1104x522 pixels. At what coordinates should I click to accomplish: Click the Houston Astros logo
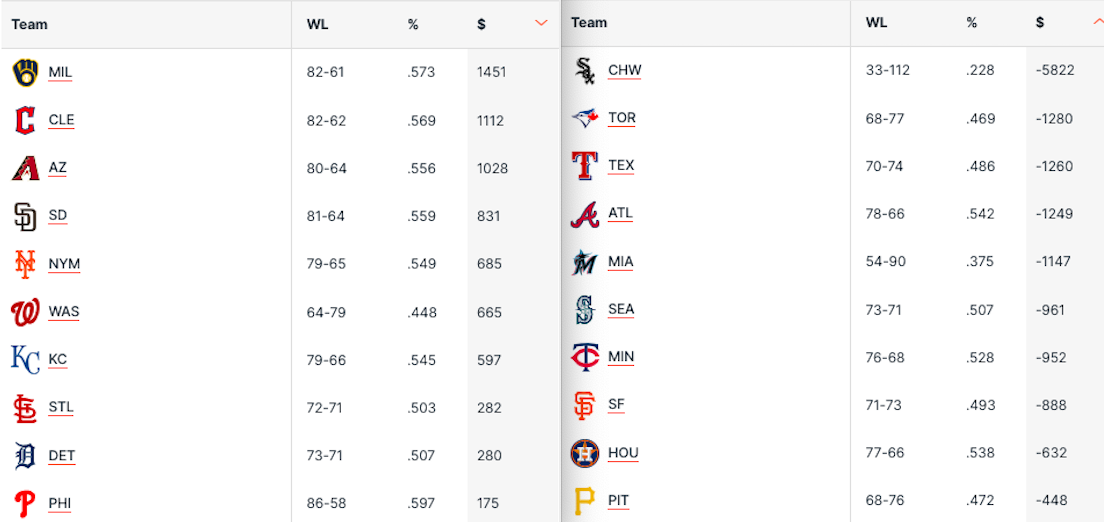pyautogui.click(x=585, y=453)
